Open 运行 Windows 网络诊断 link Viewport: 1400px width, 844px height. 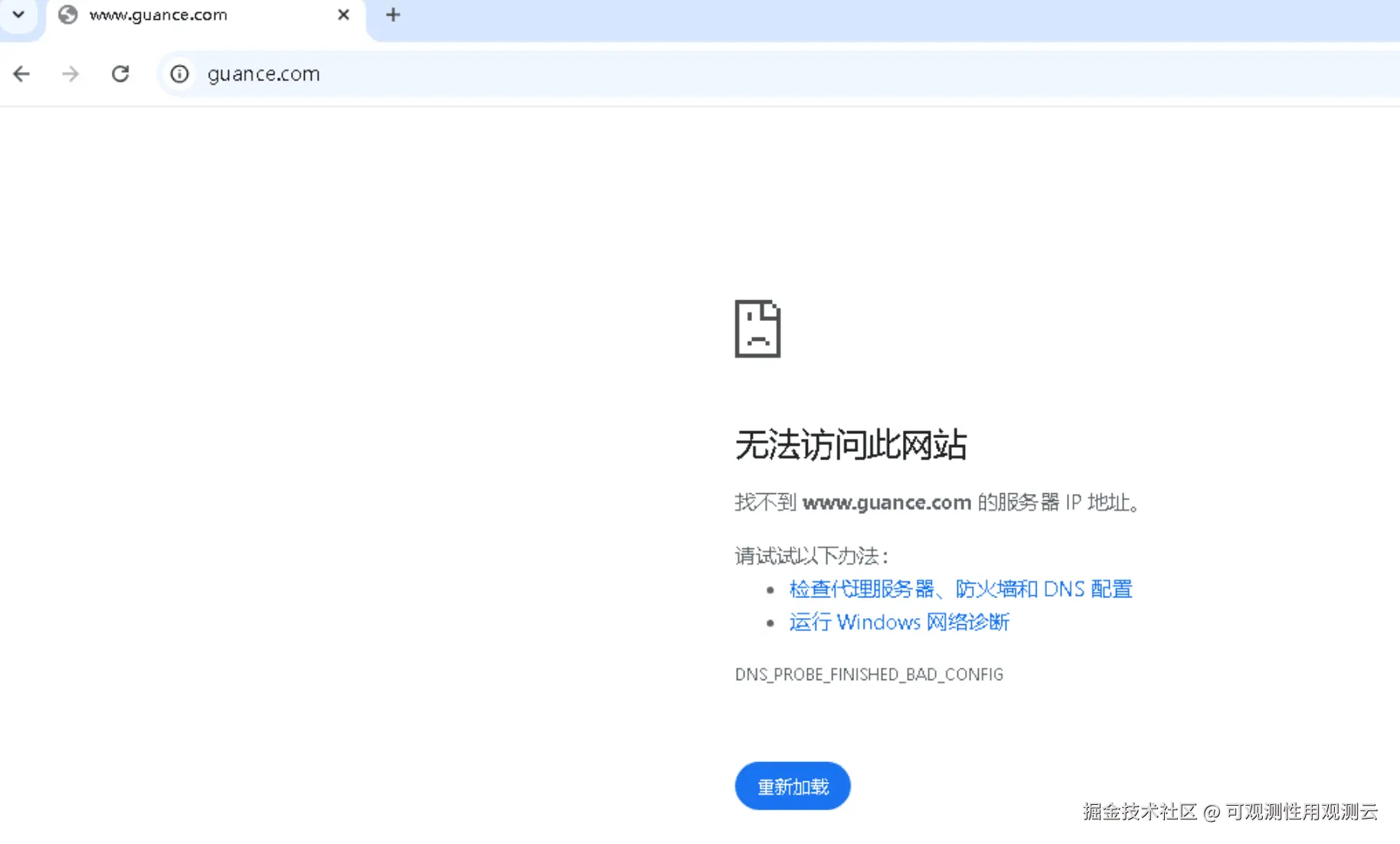pyautogui.click(x=899, y=622)
